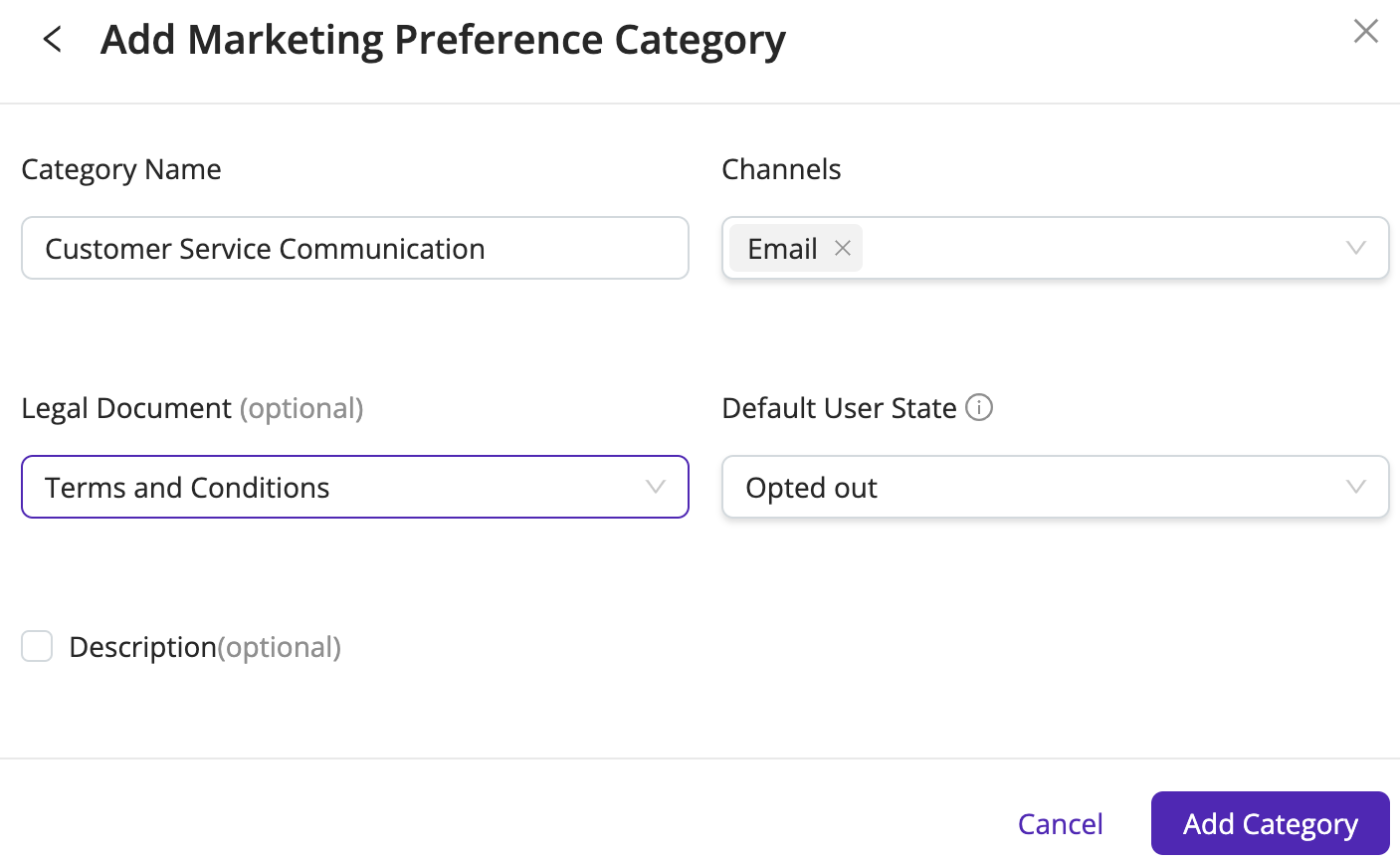Cancel adding the category
This screenshot has width=1400, height=863.
pos(1060,824)
